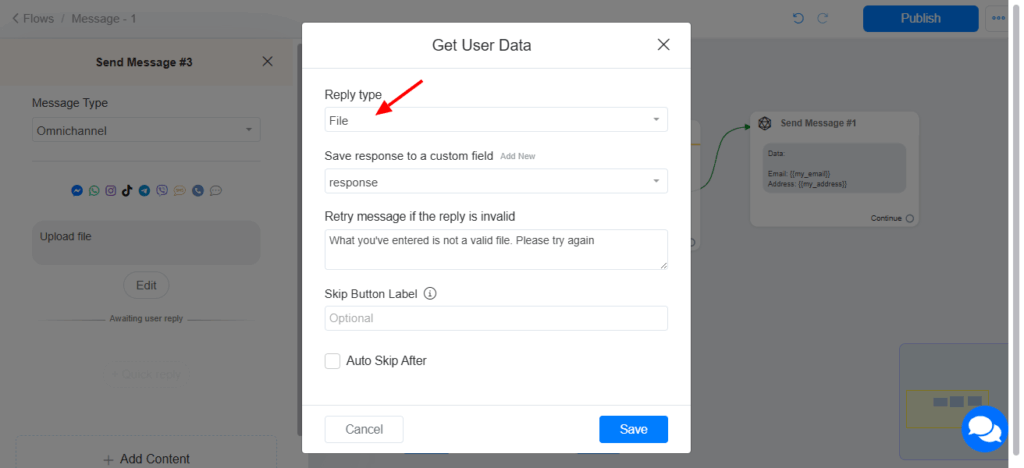
Task: Cancel the Get User Data dialog
Action: [x=364, y=429]
